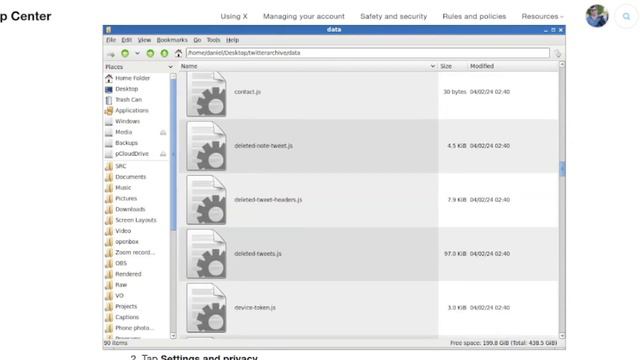This screenshot has height=360, width=640.
Task: Expand the Resources dropdown in Help Center
Action: [x=542, y=16]
